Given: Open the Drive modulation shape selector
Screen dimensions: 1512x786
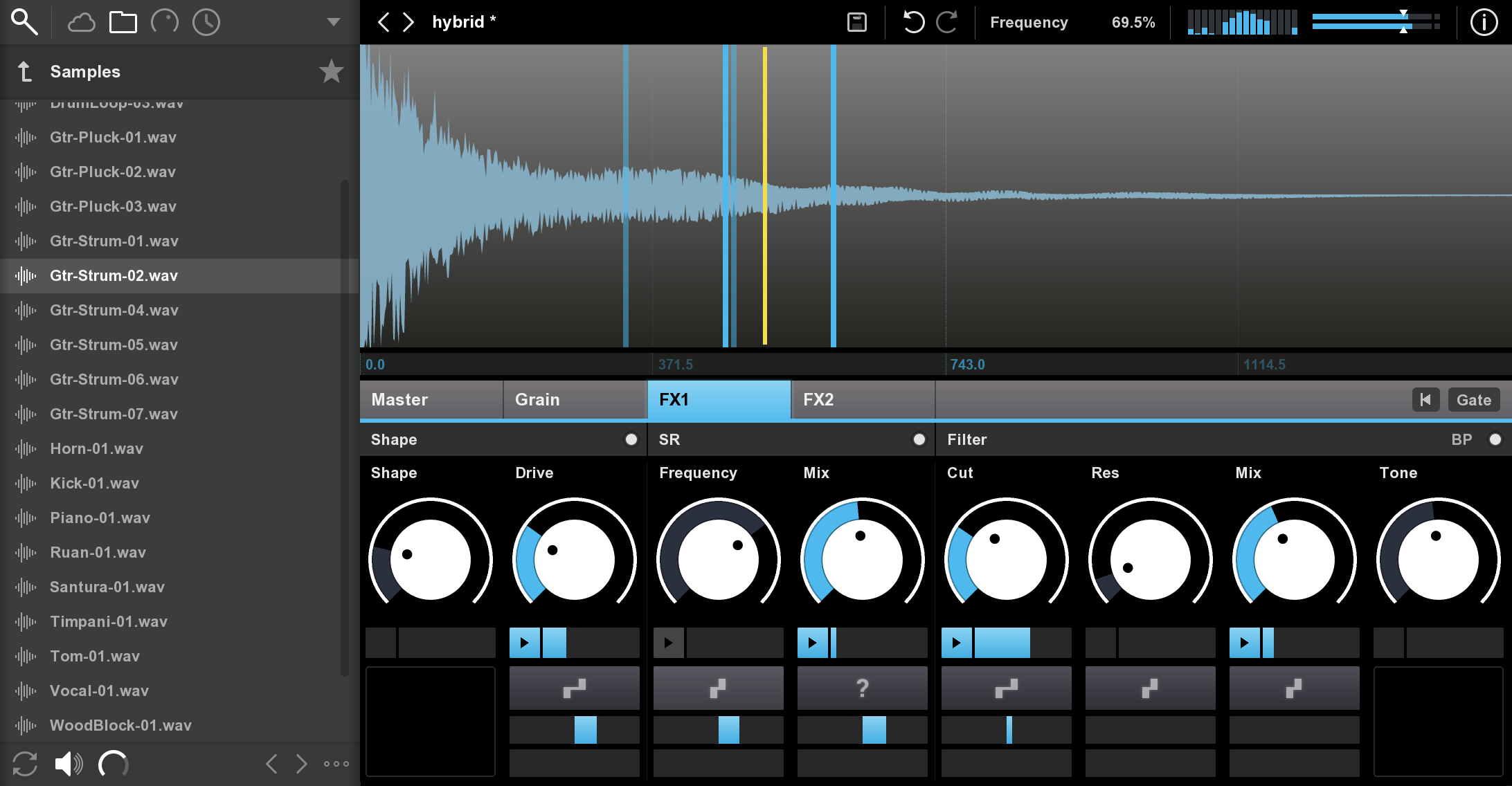Looking at the screenshot, I should (x=575, y=688).
